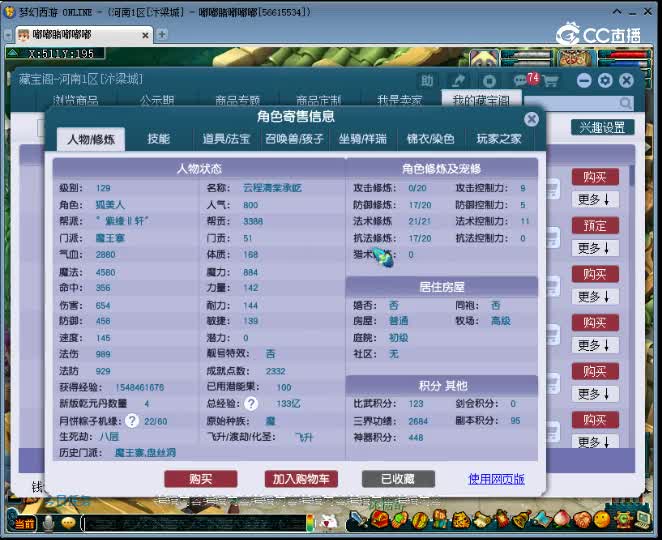Click the green arrow beside map coordinates
The height and width of the screenshot is (540, 662).
pos(13,53)
